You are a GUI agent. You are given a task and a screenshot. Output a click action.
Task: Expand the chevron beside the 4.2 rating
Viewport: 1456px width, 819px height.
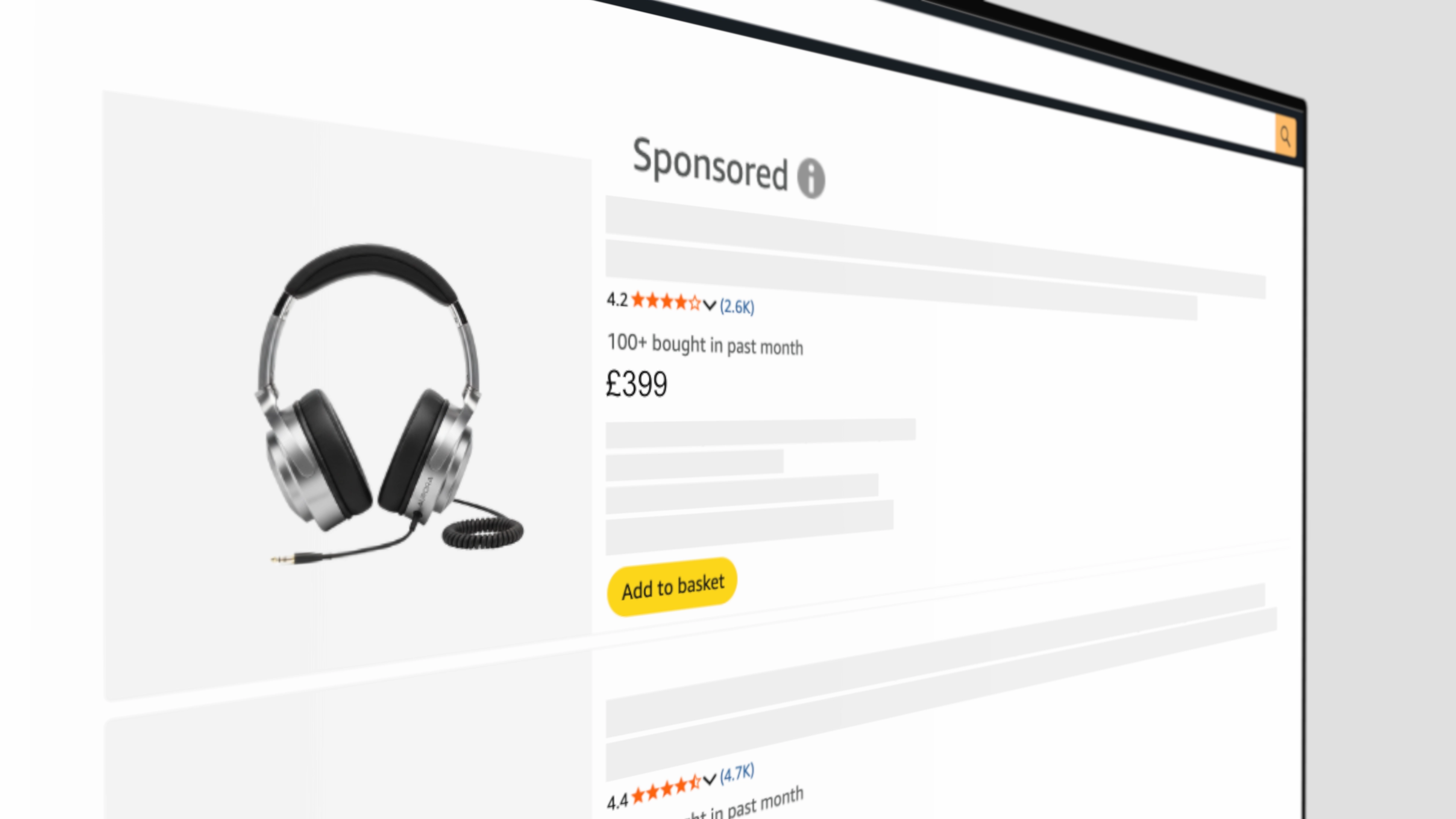point(709,305)
